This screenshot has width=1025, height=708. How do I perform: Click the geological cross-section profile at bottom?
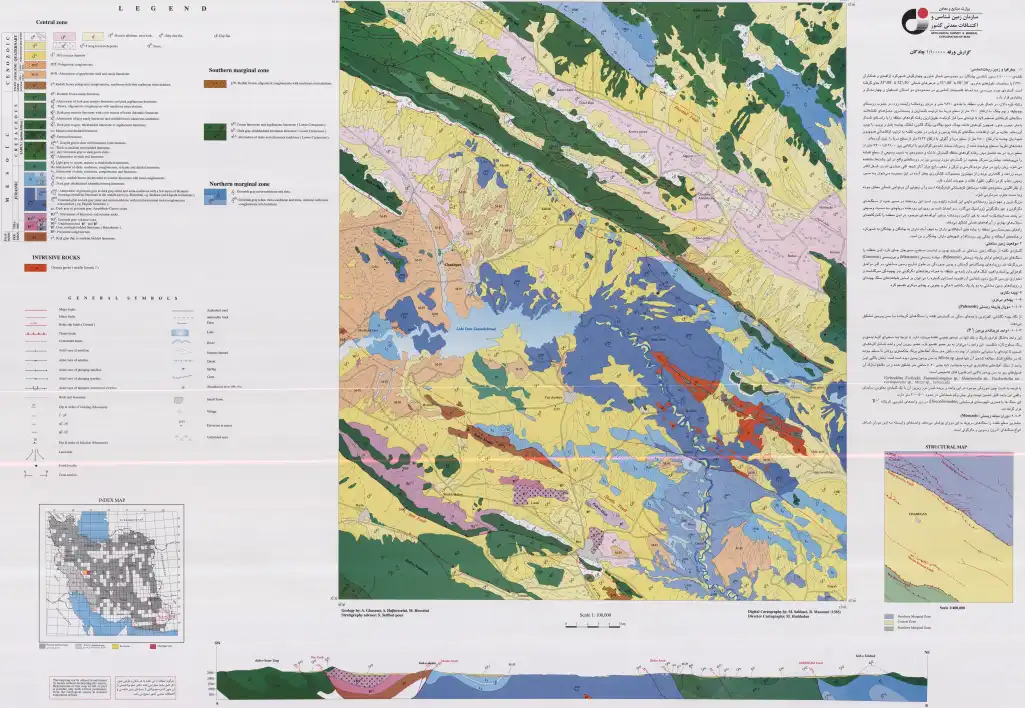point(571,677)
